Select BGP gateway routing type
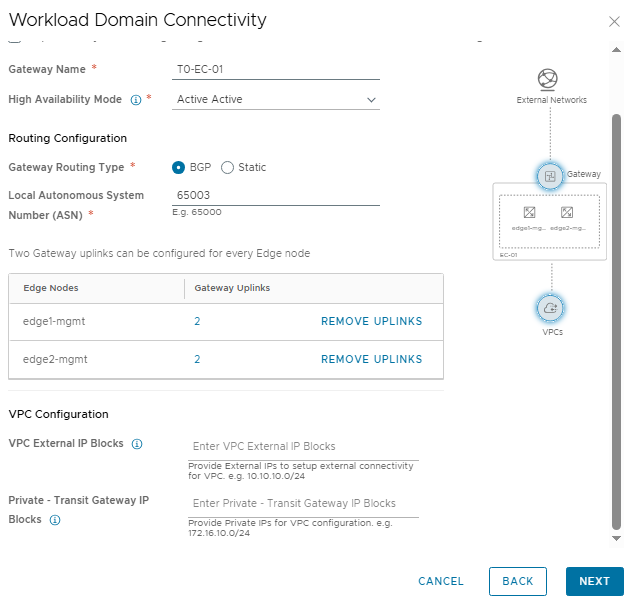This screenshot has height=607, width=636. (179, 168)
